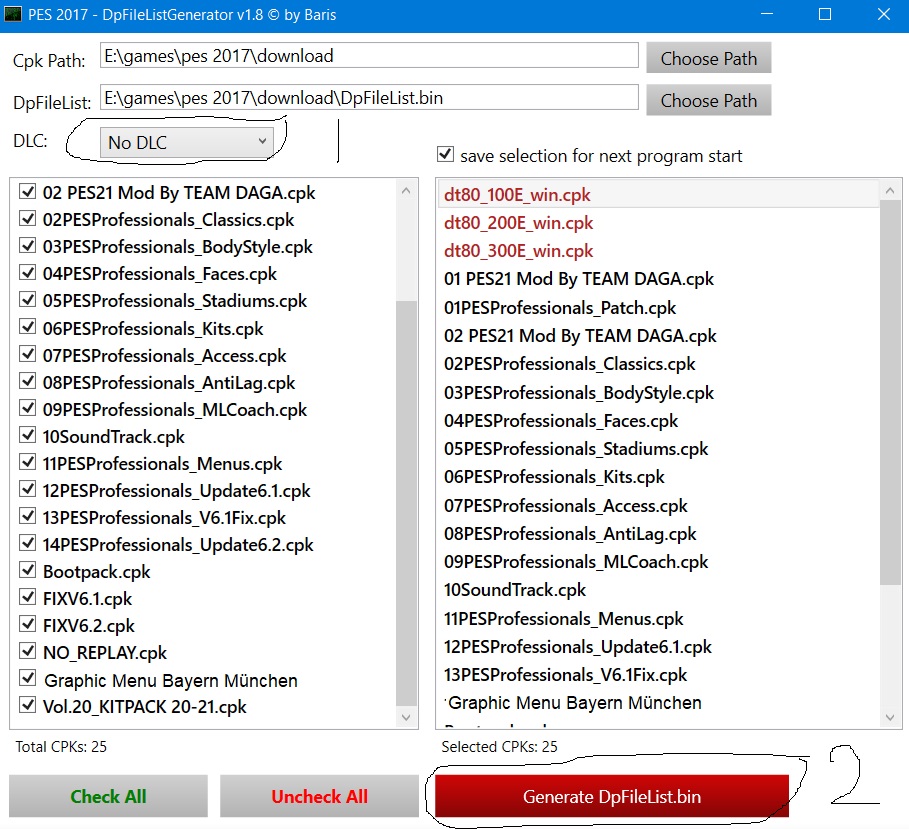
Task: Minimize the DpFileListGenerator window
Action: pyautogui.click(x=767, y=14)
